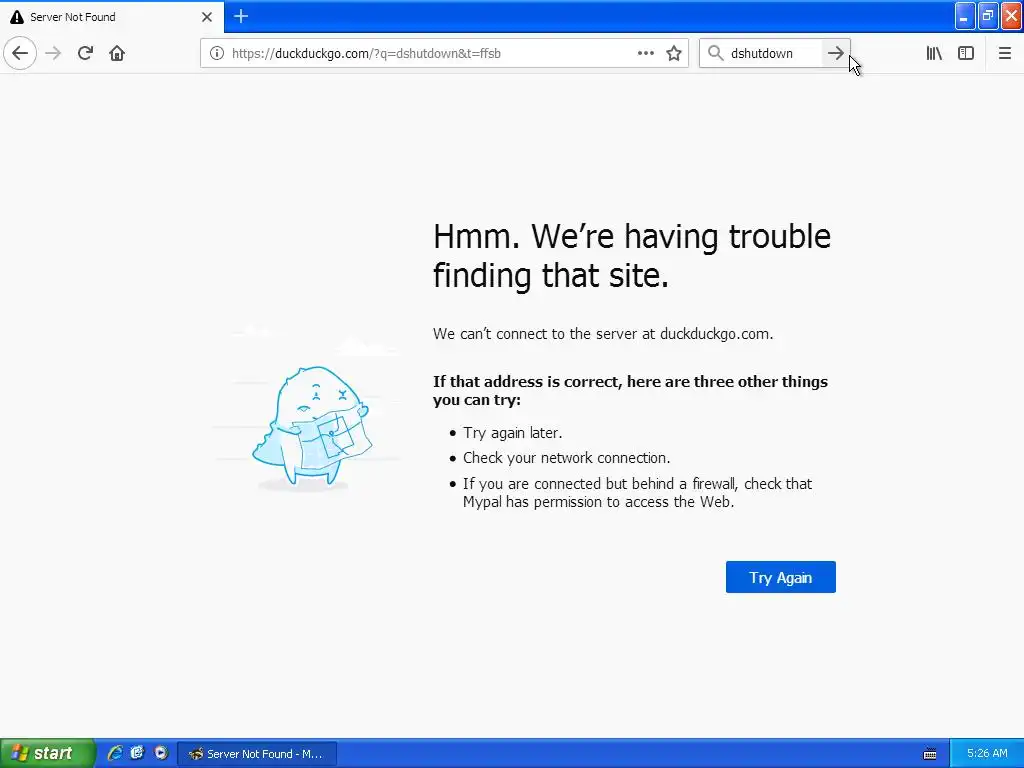
Task: Open the browser home page
Action: (x=117, y=53)
